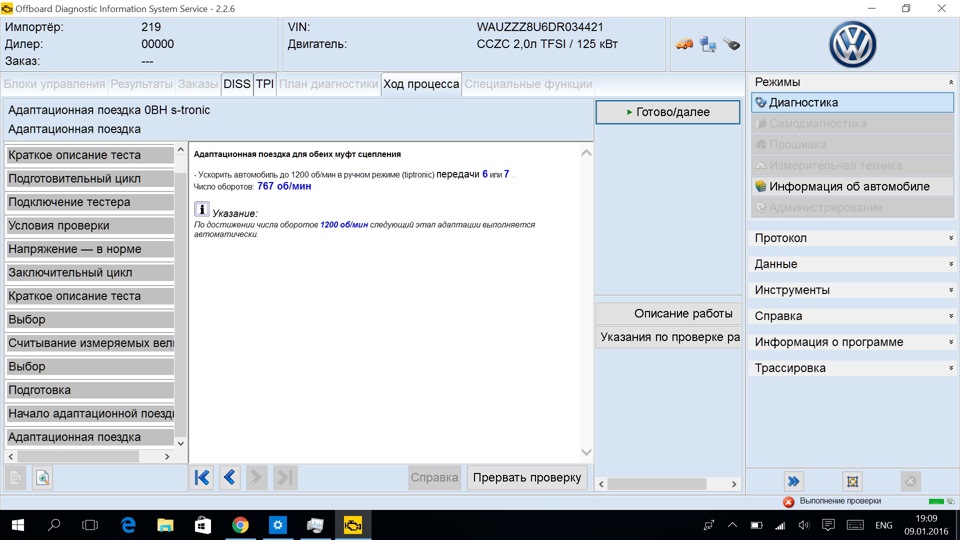Click the full-screen frame icon

pyautogui.click(x=852, y=481)
